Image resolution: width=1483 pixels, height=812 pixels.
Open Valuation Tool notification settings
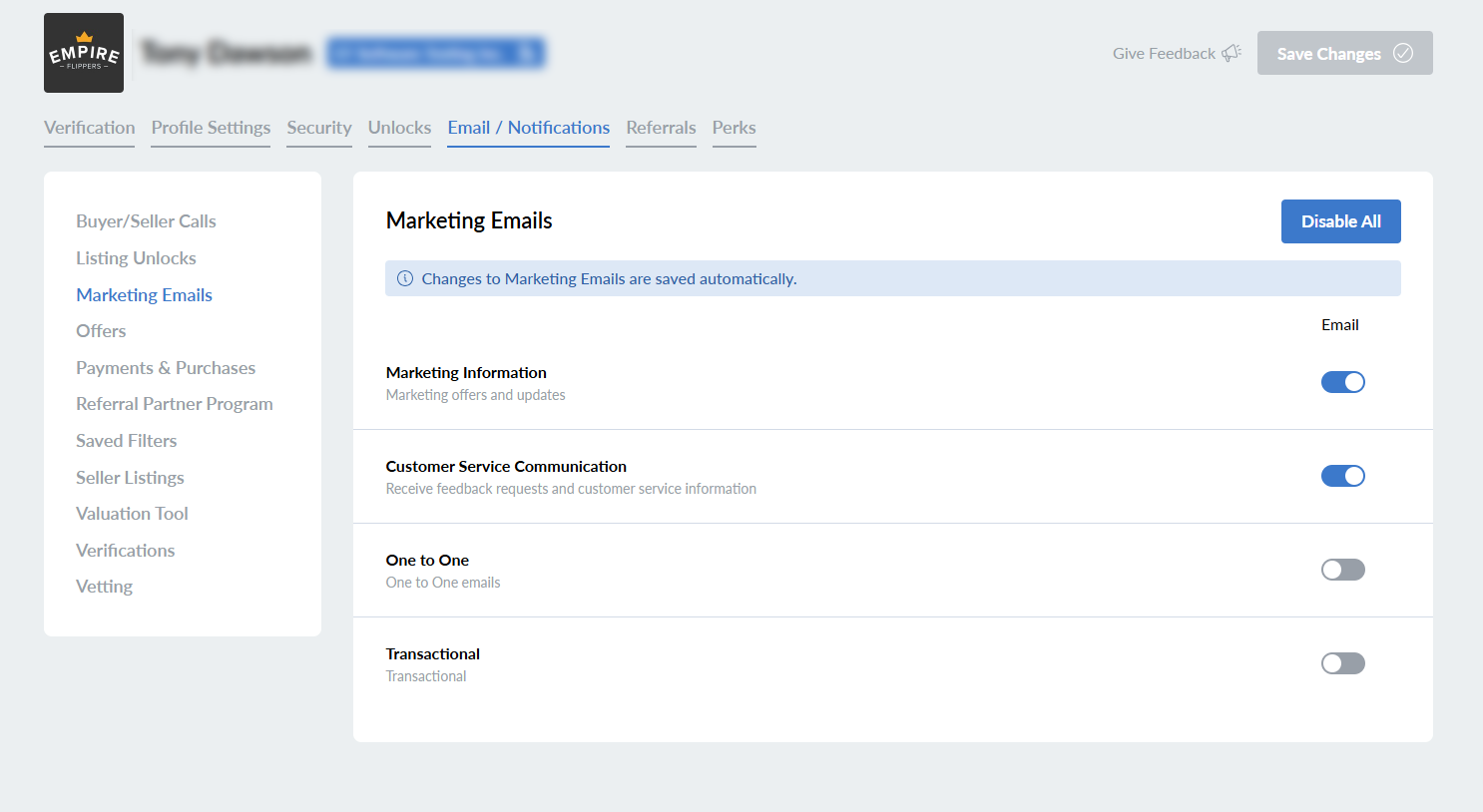pos(132,514)
